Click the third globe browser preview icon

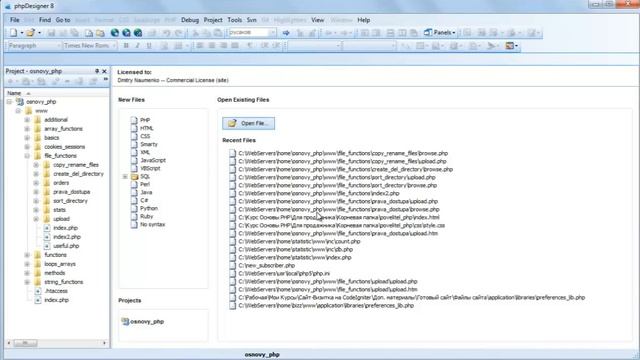point(138,33)
